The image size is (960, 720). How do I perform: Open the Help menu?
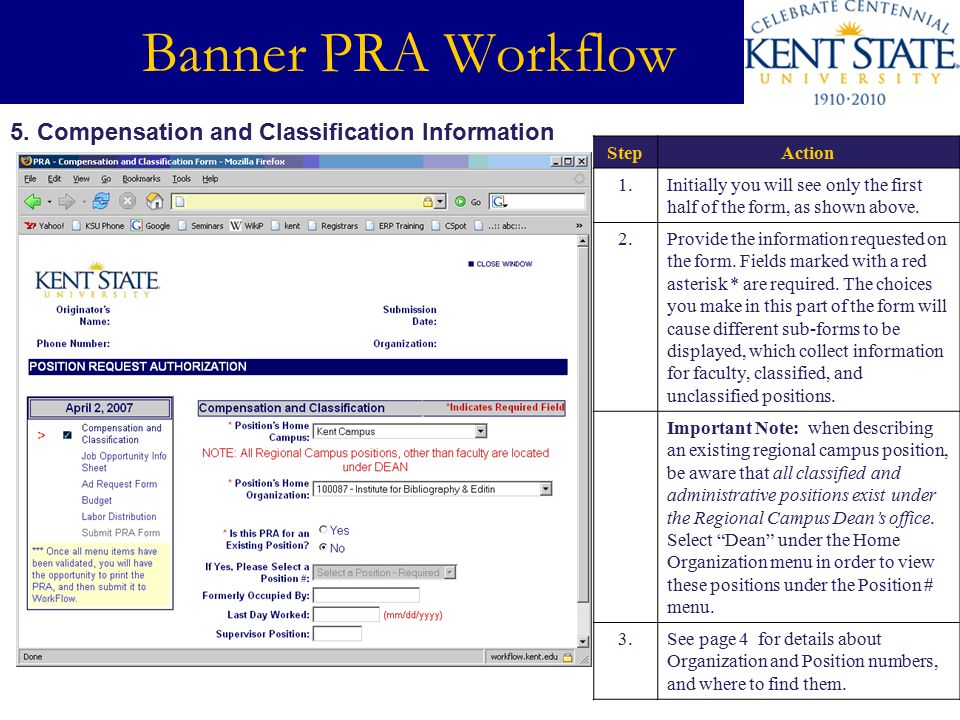tap(210, 179)
